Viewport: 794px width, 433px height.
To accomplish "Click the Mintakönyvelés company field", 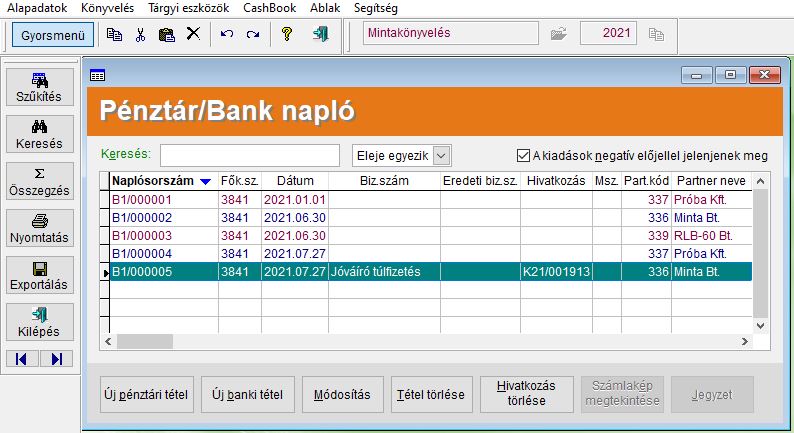I will (x=450, y=33).
